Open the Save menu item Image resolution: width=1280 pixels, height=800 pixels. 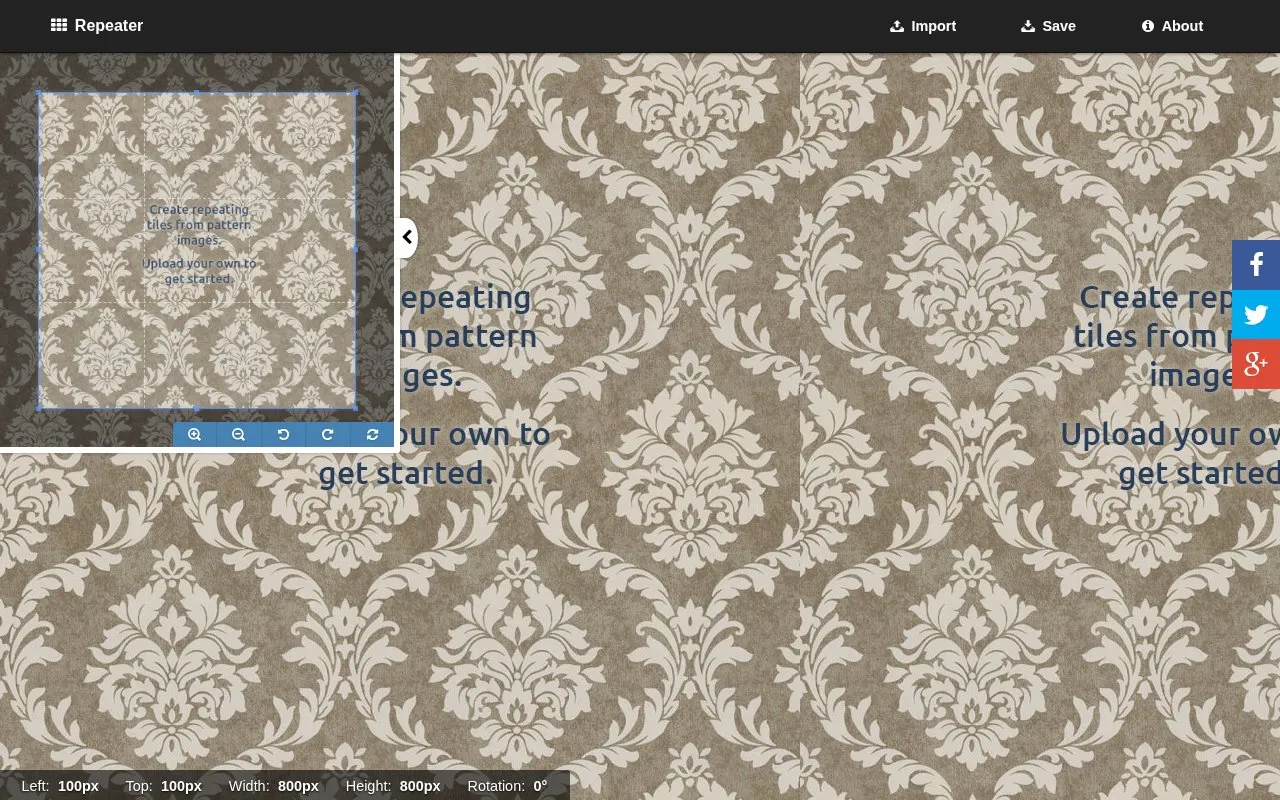1048,26
